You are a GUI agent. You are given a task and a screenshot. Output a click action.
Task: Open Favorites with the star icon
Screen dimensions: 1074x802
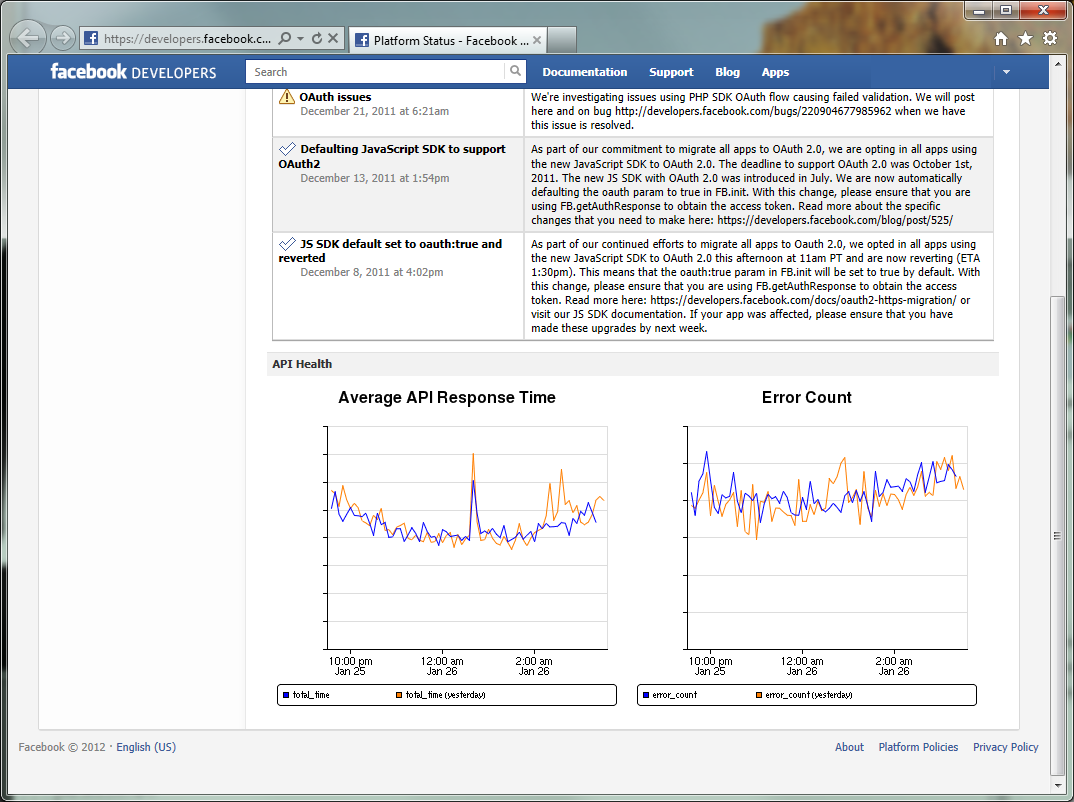click(x=1025, y=38)
